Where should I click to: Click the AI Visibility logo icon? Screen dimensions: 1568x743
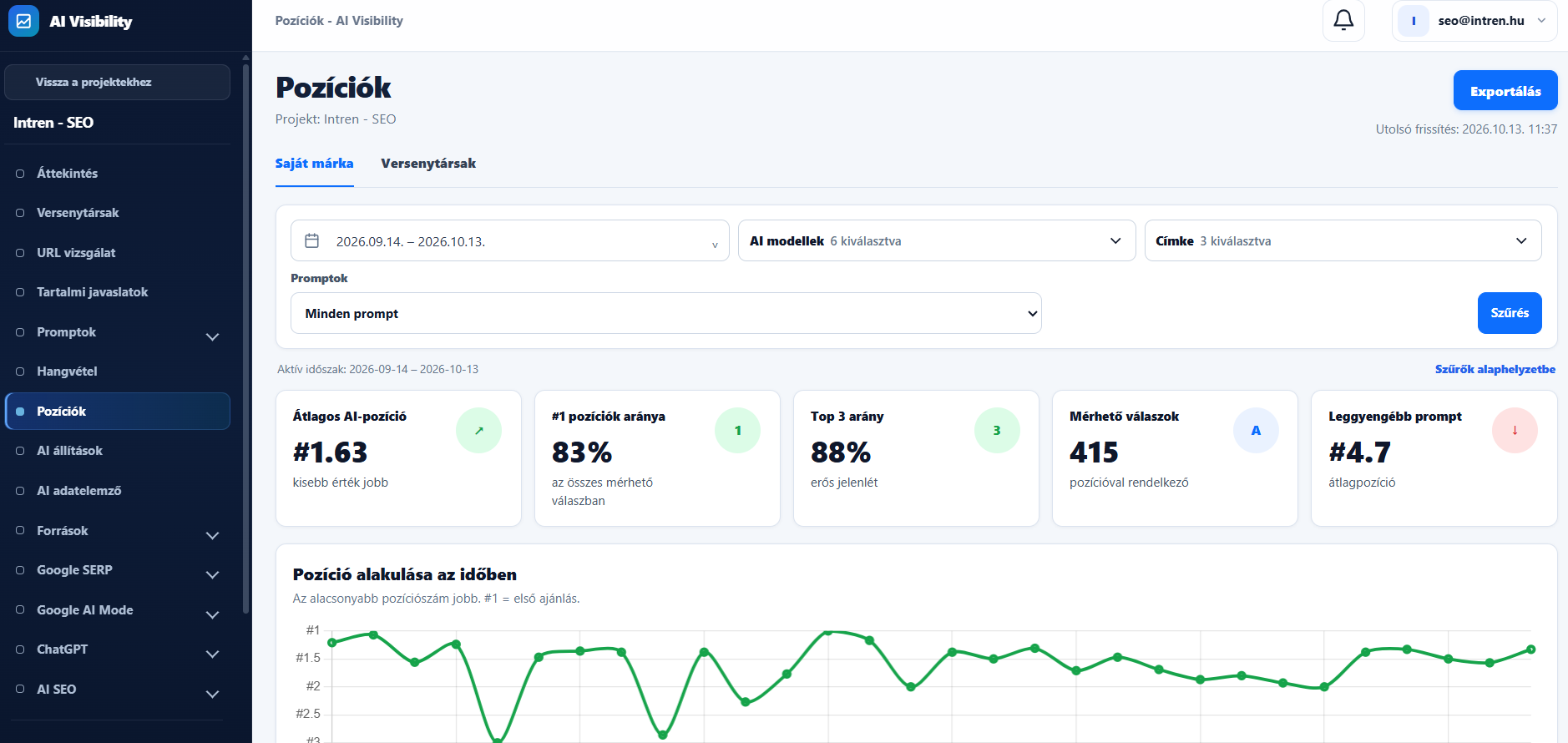point(23,22)
